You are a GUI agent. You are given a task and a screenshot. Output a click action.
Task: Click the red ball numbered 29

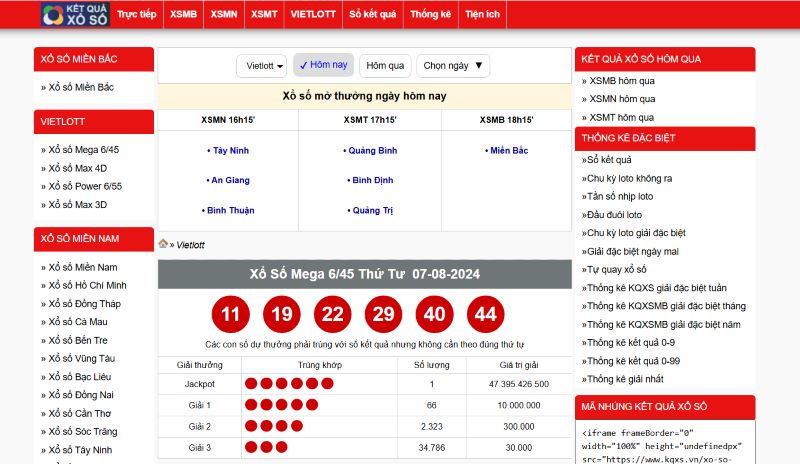pos(383,314)
